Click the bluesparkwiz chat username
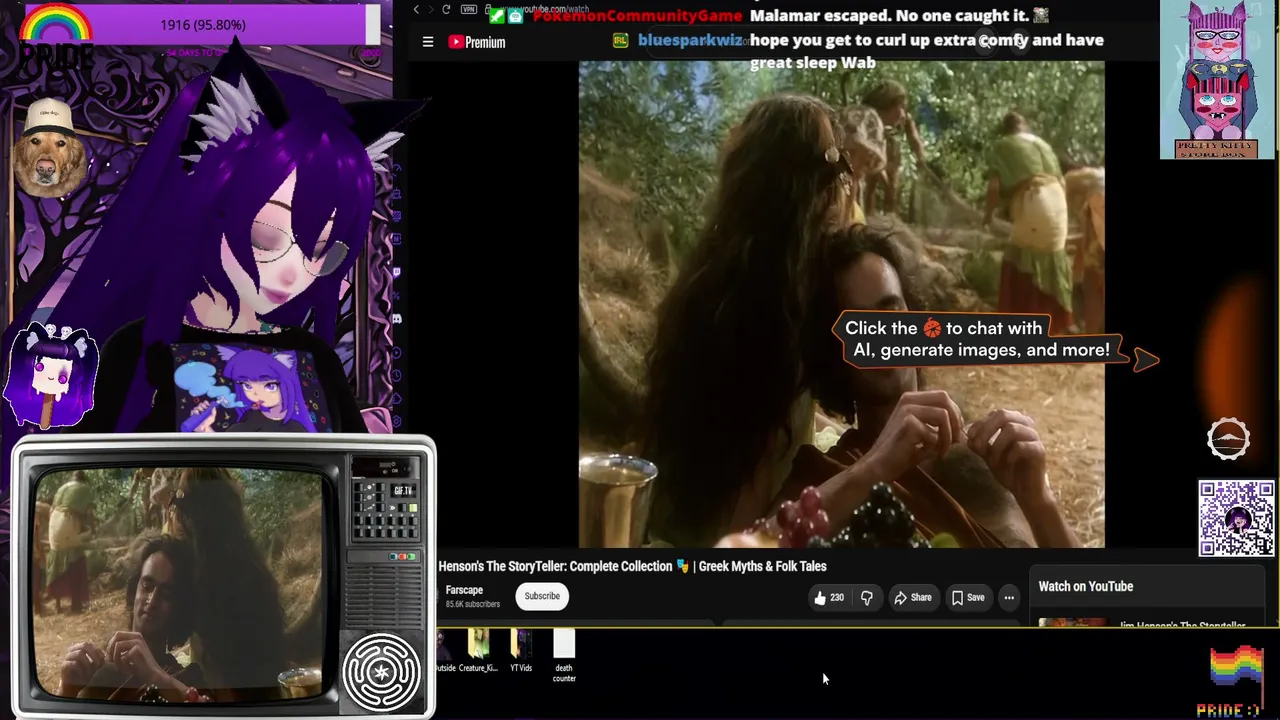This screenshot has width=1280, height=720. click(x=690, y=40)
